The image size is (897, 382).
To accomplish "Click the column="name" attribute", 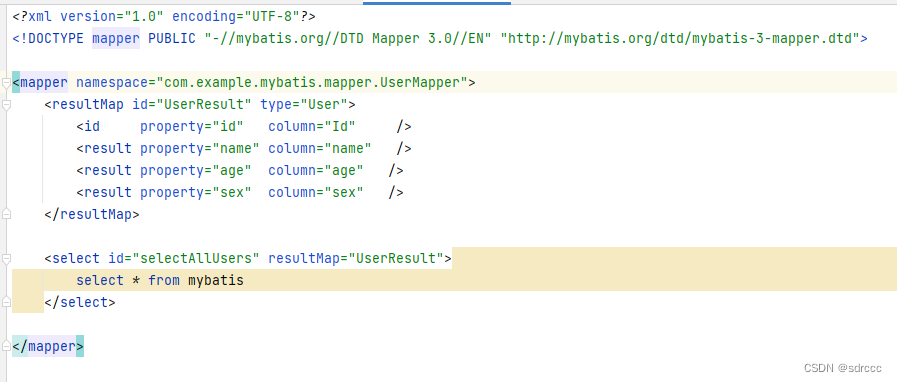I will click(x=320, y=149).
